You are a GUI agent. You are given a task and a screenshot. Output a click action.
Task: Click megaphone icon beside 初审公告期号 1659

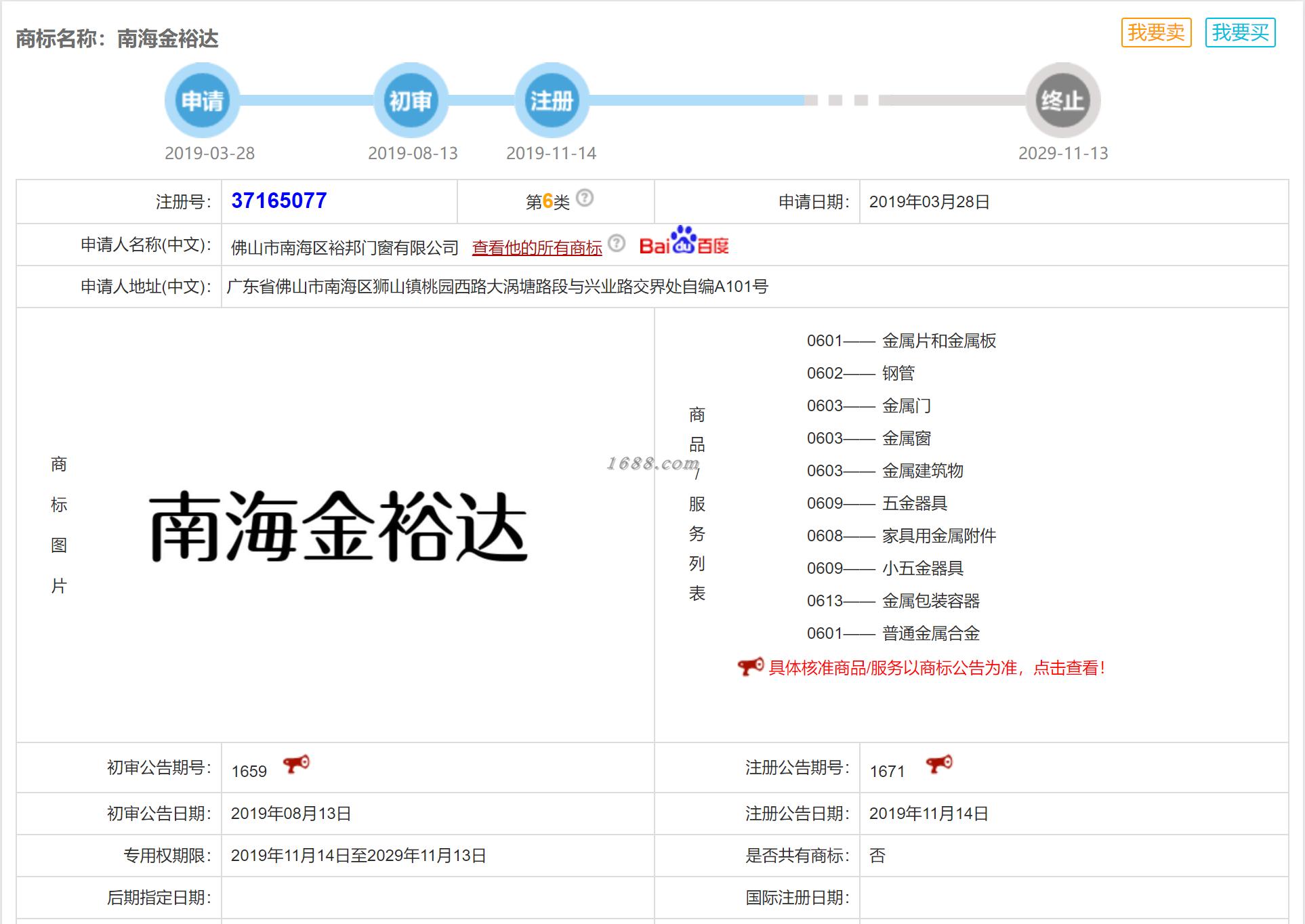296,764
